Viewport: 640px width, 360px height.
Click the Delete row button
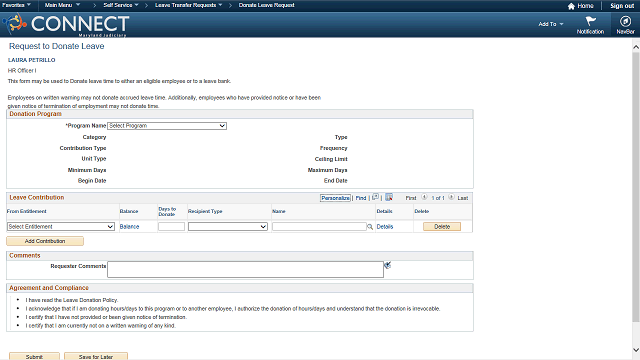pos(442,227)
